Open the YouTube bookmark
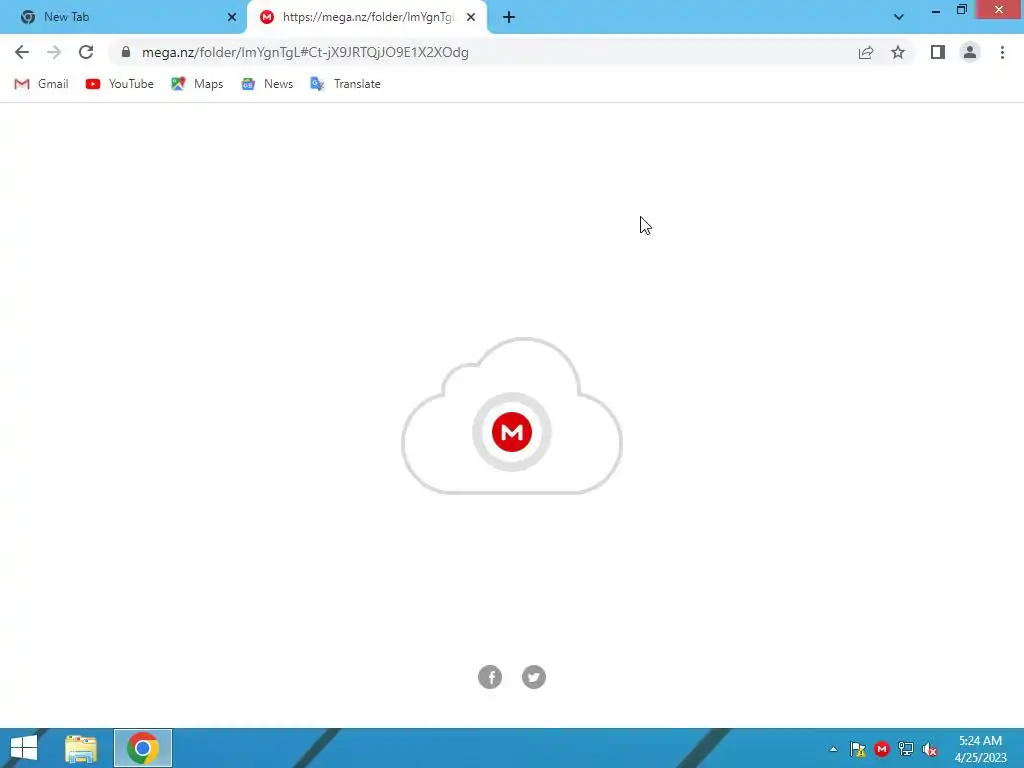Screen dimensions: 1024x768 [x=120, y=84]
